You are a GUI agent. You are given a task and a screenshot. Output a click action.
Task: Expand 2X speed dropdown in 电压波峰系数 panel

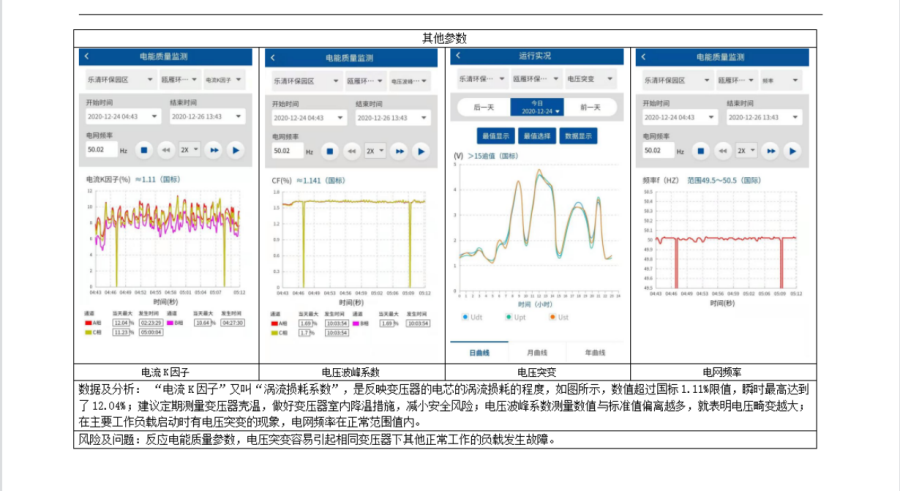click(x=374, y=151)
